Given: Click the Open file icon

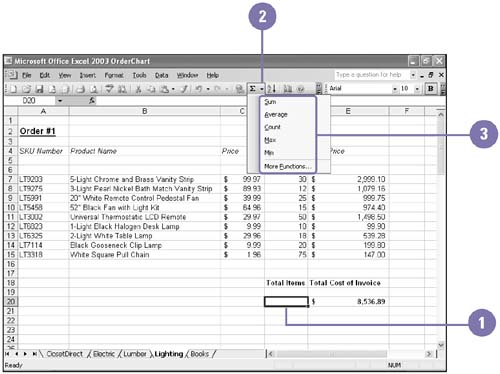Looking at the screenshot, I should coord(27,89).
